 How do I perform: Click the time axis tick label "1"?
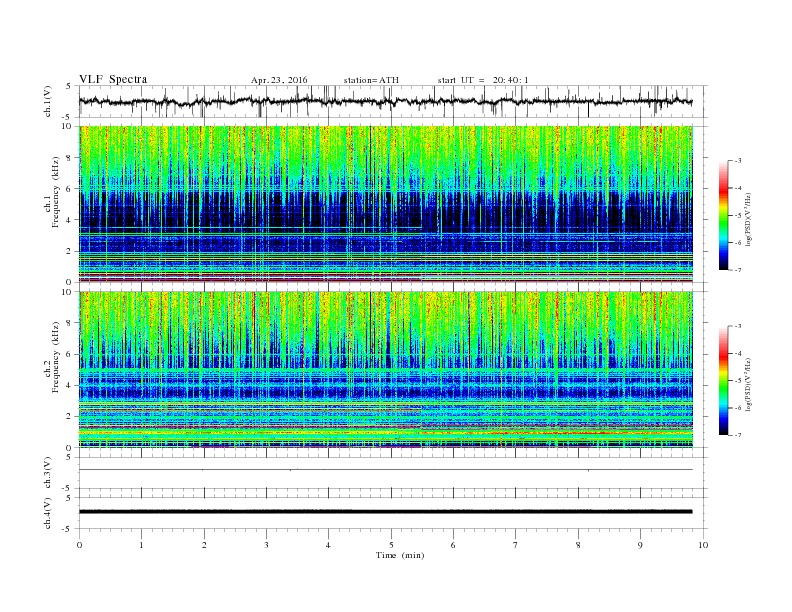pyautogui.click(x=141, y=545)
